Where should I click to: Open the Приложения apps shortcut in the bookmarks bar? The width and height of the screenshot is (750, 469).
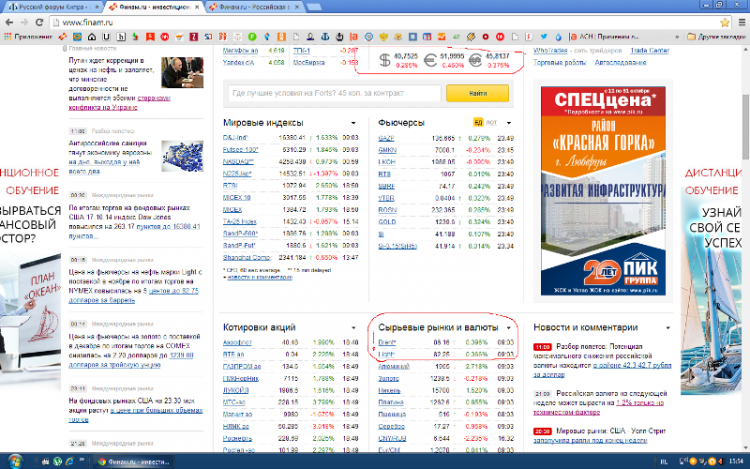(x=28, y=36)
